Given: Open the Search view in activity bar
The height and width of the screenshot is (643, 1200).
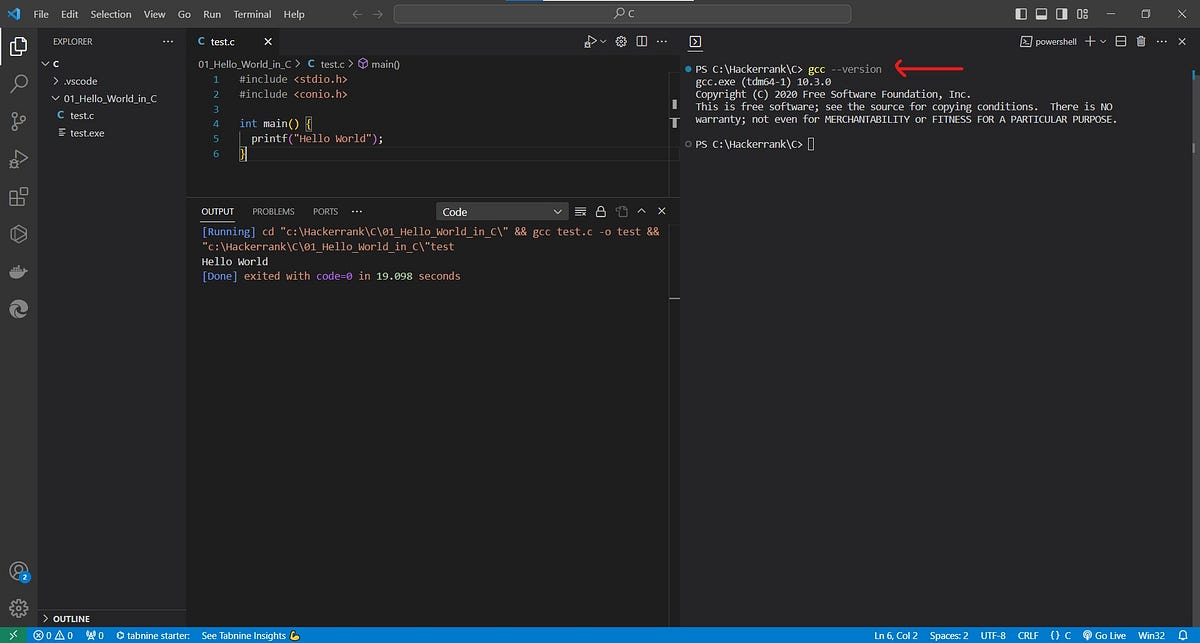Looking at the screenshot, I should click(18, 84).
